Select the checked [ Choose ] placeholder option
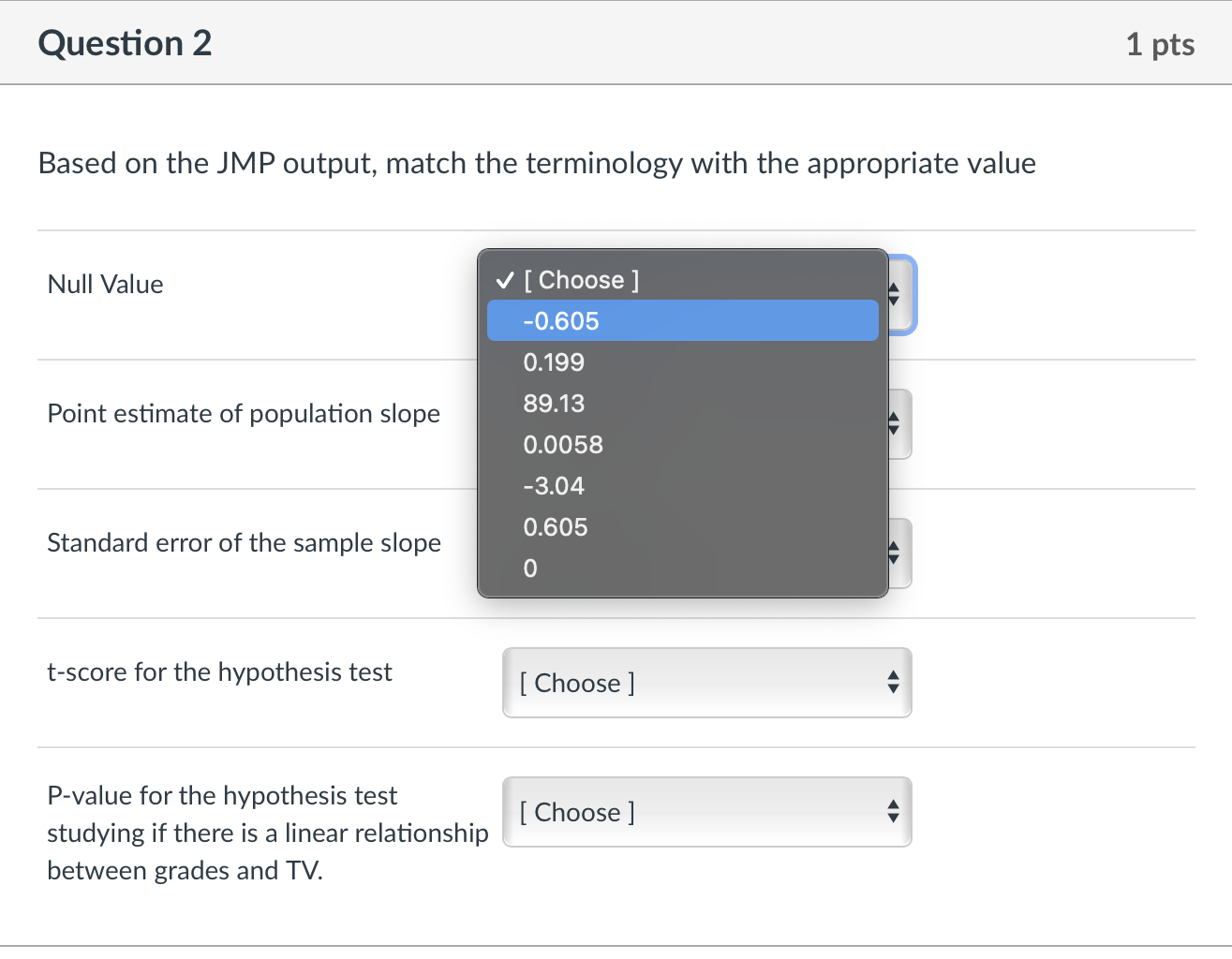Viewport: 1232px width, 959px height. pyautogui.click(x=683, y=279)
